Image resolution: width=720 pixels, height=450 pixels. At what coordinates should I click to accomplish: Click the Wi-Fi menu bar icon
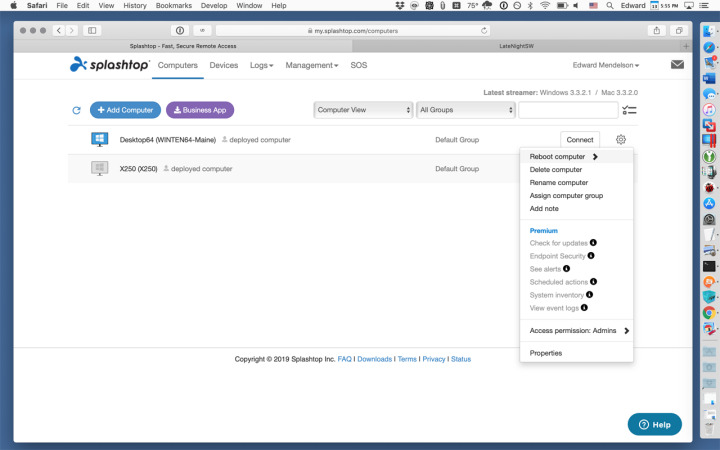click(545, 6)
